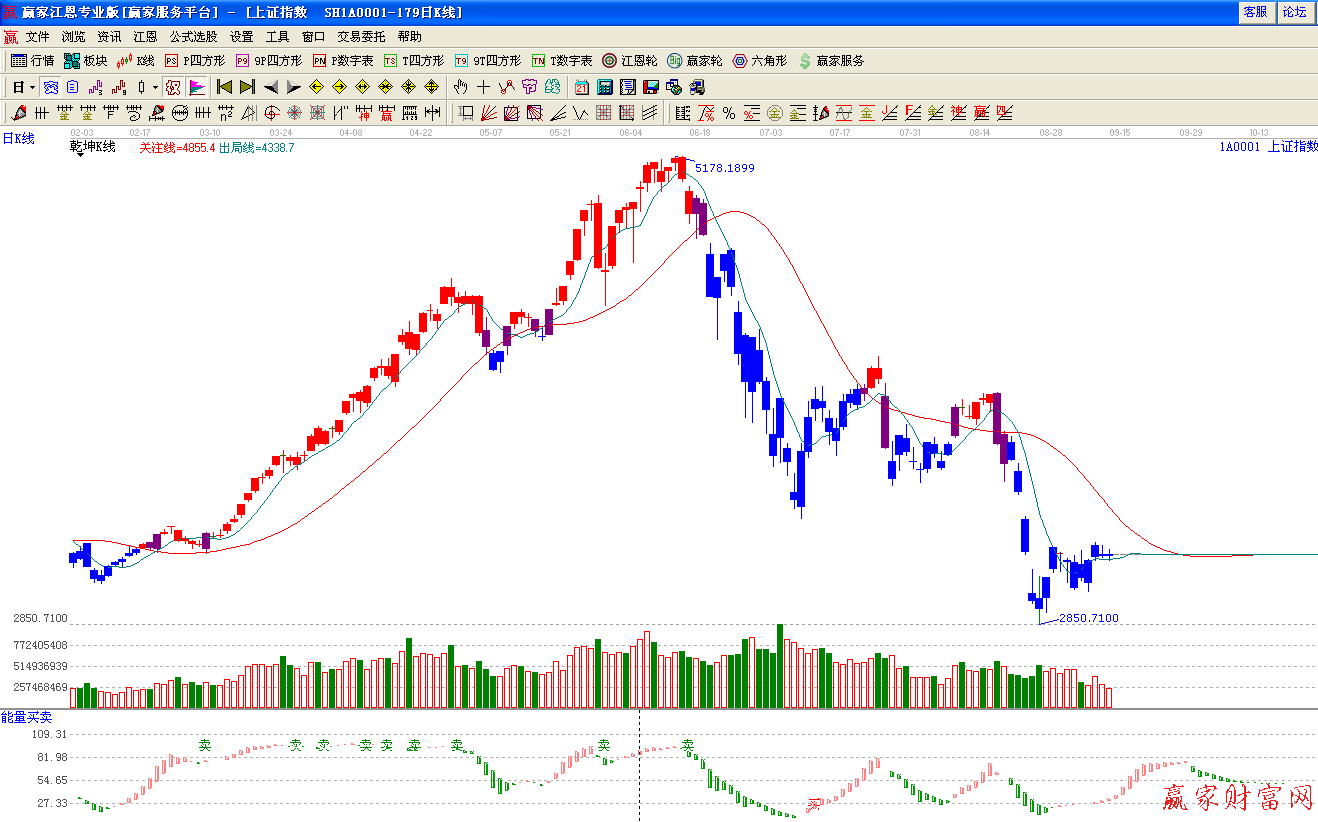
Task: Jump to first bar with skip-back arrow
Action: click(224, 87)
